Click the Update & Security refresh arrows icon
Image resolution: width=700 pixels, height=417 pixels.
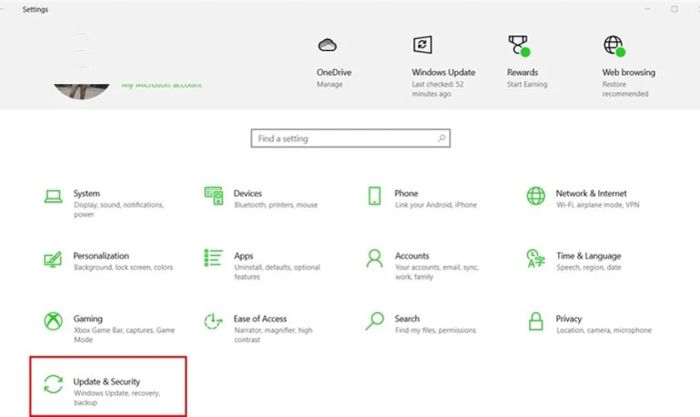click(x=53, y=384)
